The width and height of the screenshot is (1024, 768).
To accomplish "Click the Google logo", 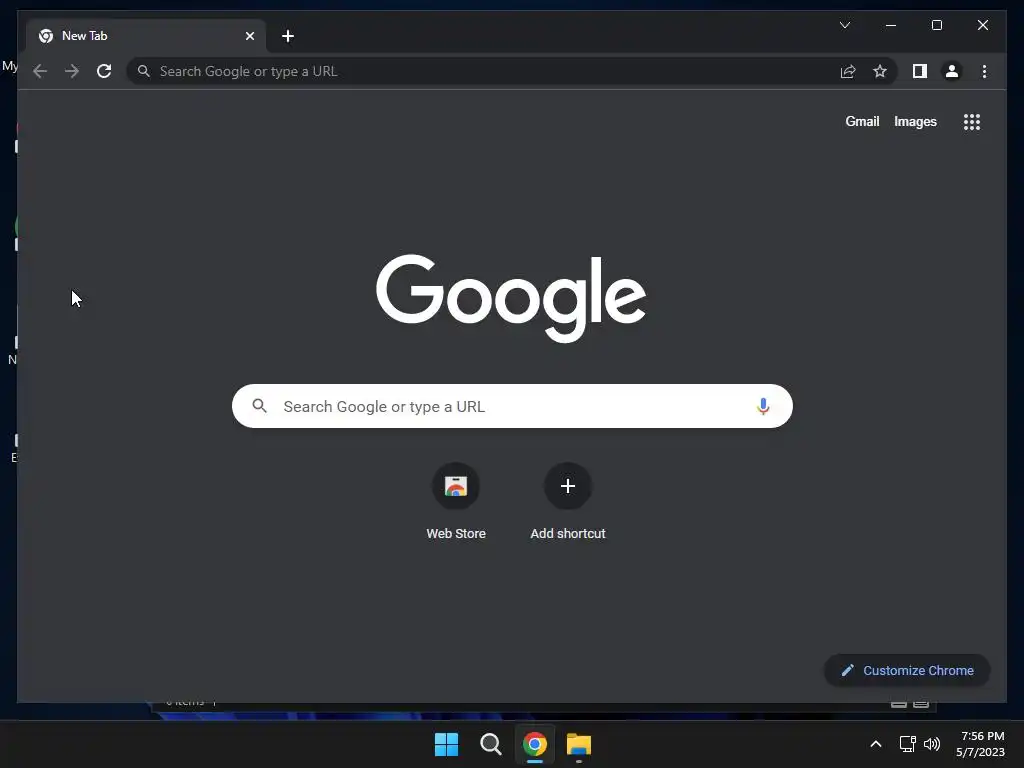I will (511, 298).
